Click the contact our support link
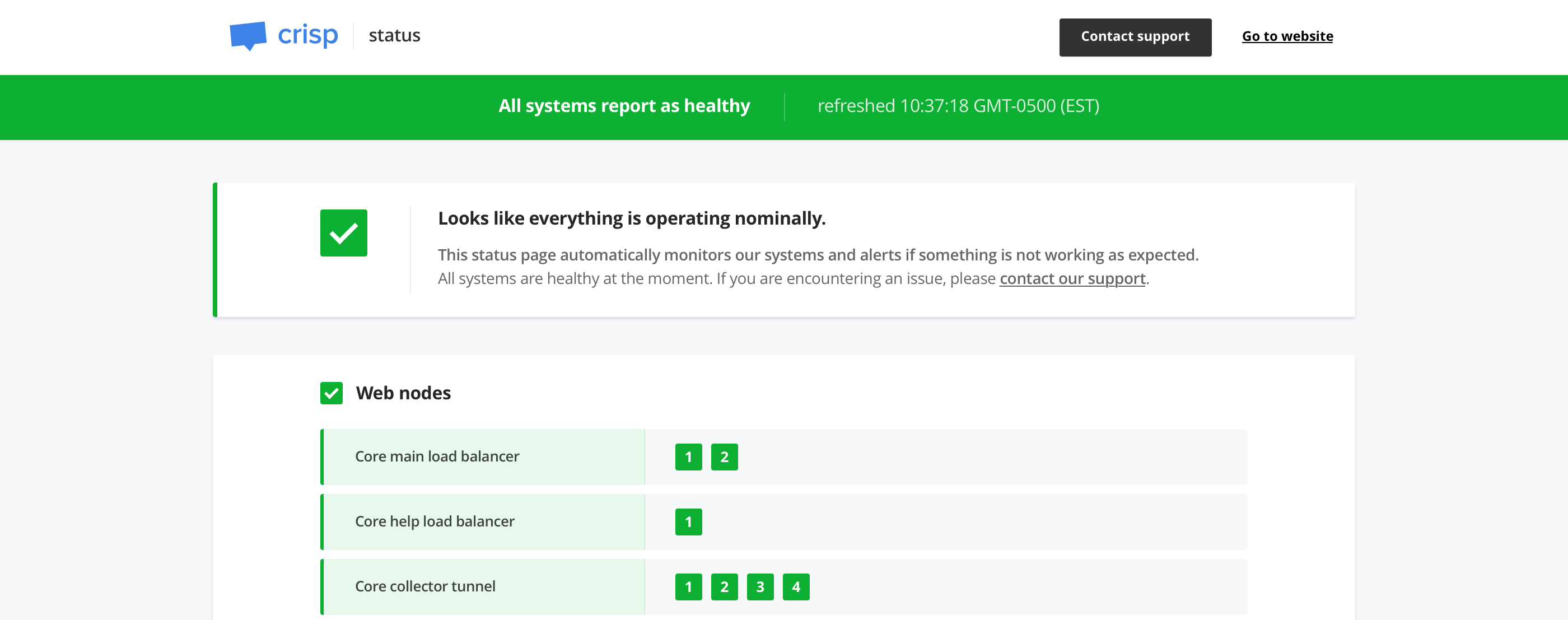Screen dimensions: 1568x620 1072,278
